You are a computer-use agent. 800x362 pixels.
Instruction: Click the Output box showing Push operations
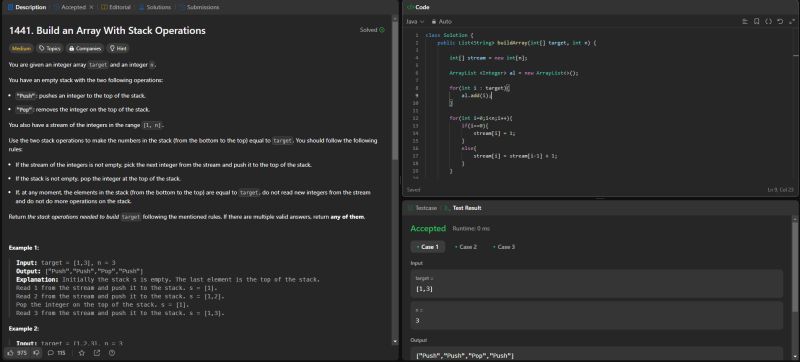[x=596, y=354]
